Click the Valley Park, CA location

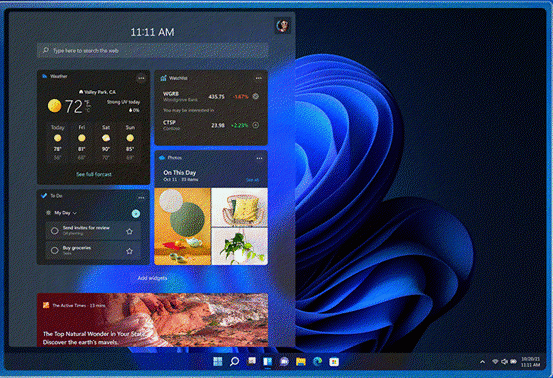click(97, 92)
